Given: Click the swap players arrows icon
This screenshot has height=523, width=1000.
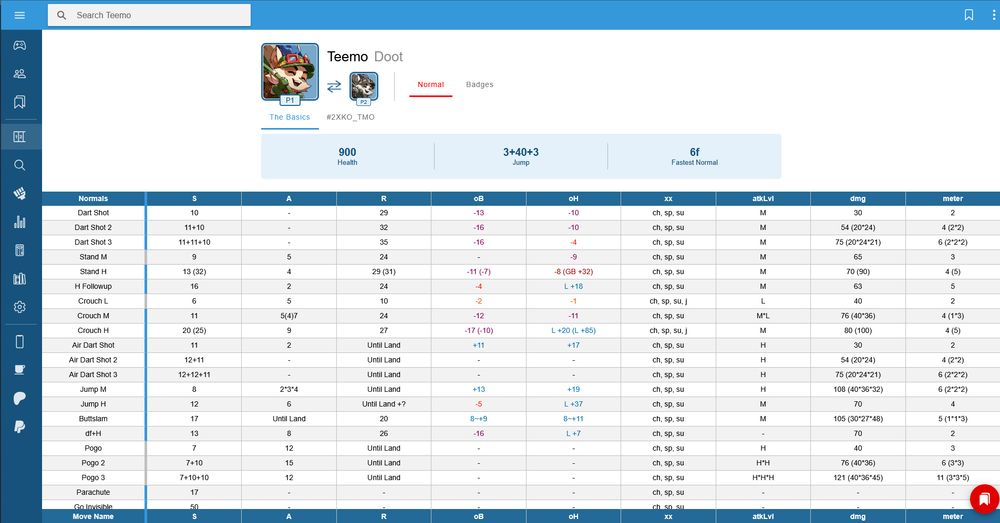Looking at the screenshot, I should [x=334, y=87].
